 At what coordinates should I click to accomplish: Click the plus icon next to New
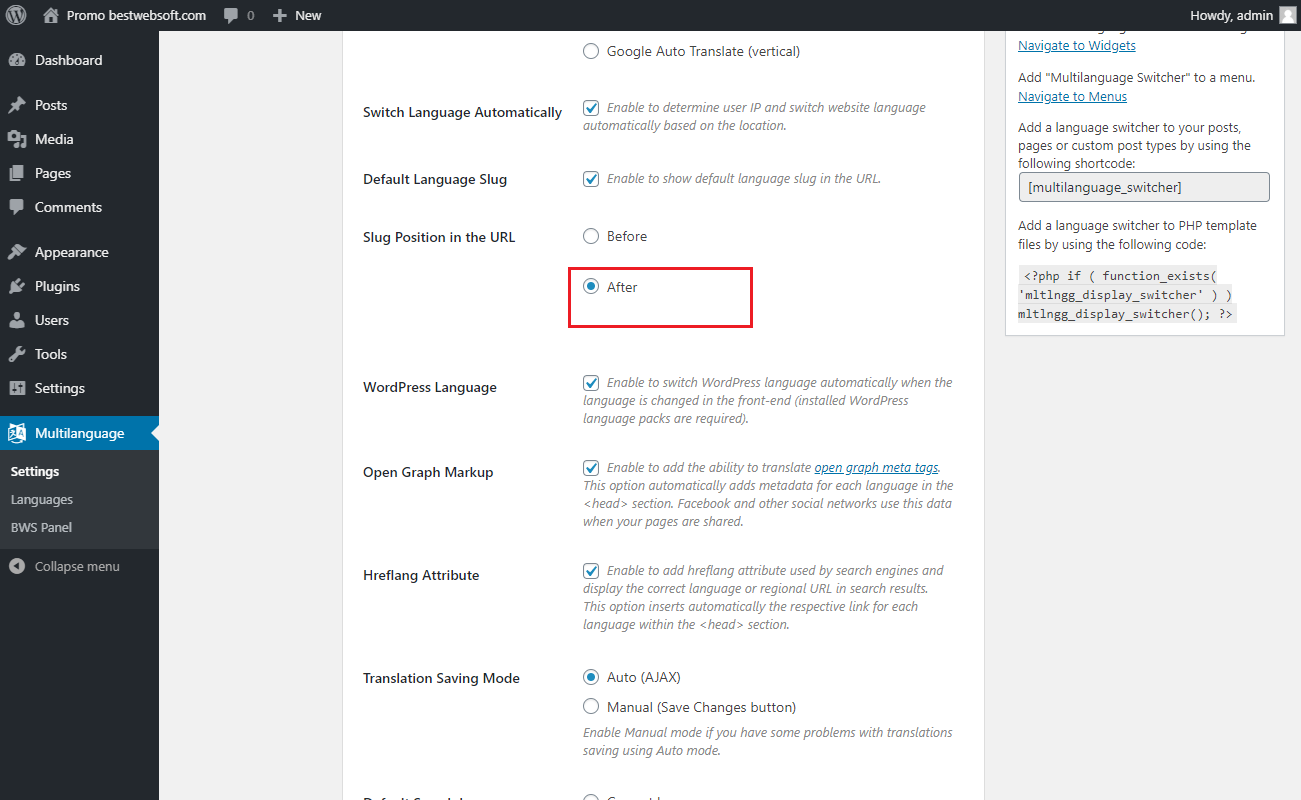pyautogui.click(x=280, y=16)
